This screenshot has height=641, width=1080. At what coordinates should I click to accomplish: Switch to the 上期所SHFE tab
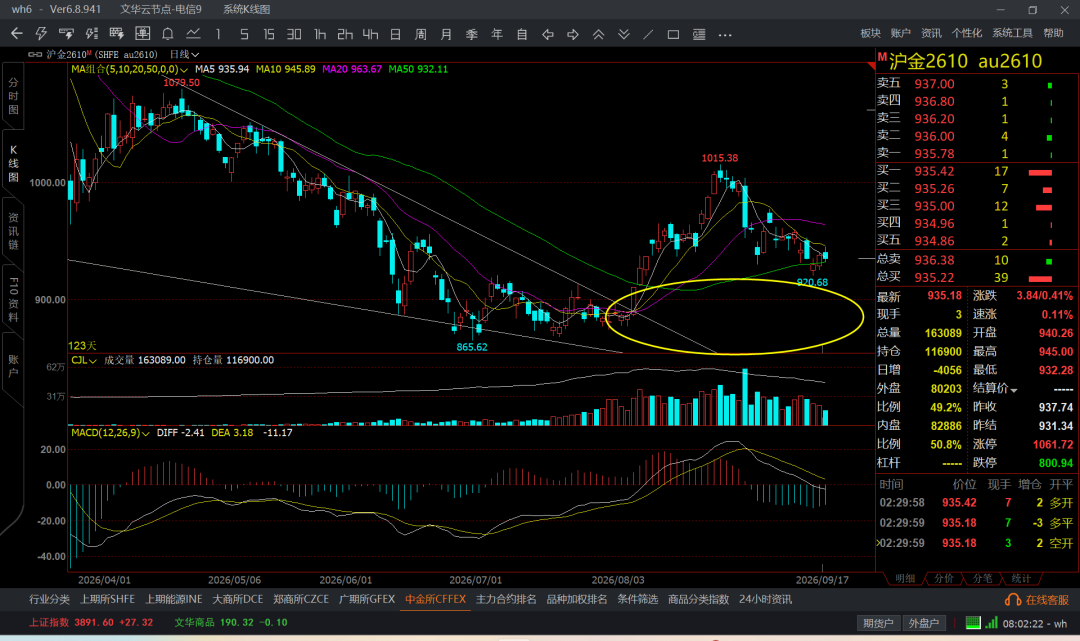tap(107, 599)
